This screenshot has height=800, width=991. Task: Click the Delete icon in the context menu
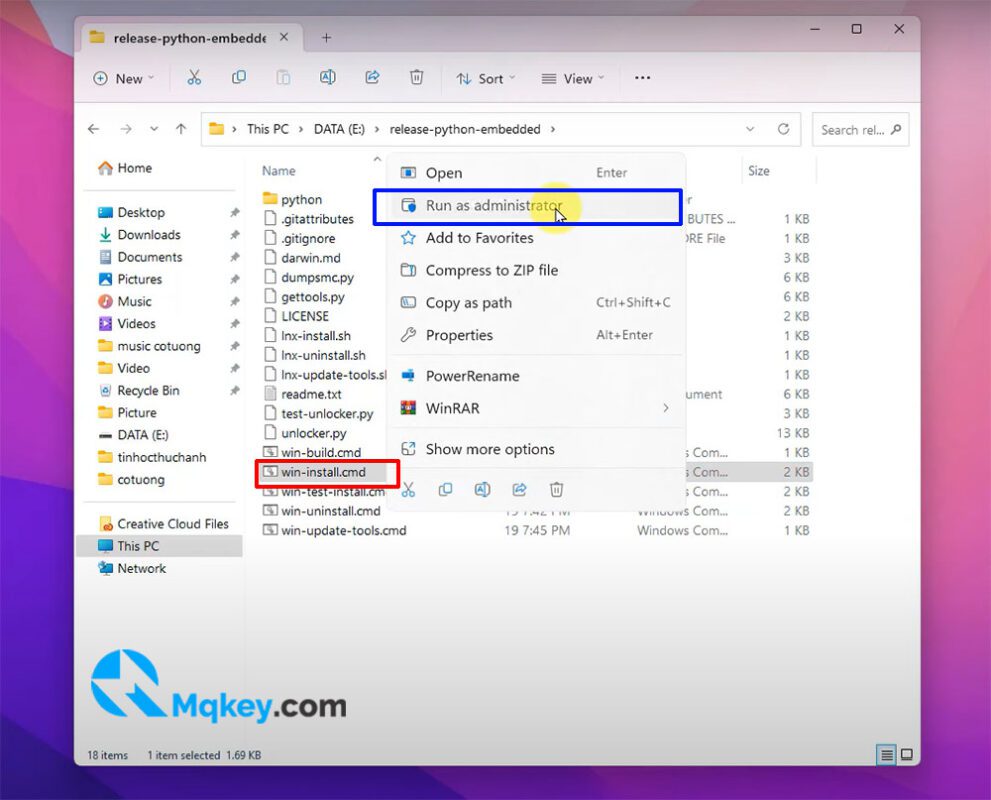click(x=556, y=490)
